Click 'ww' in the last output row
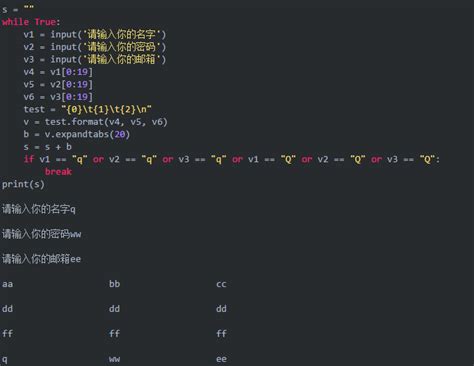Screen dimensions: 474x366 pyautogui.click(x=114, y=359)
